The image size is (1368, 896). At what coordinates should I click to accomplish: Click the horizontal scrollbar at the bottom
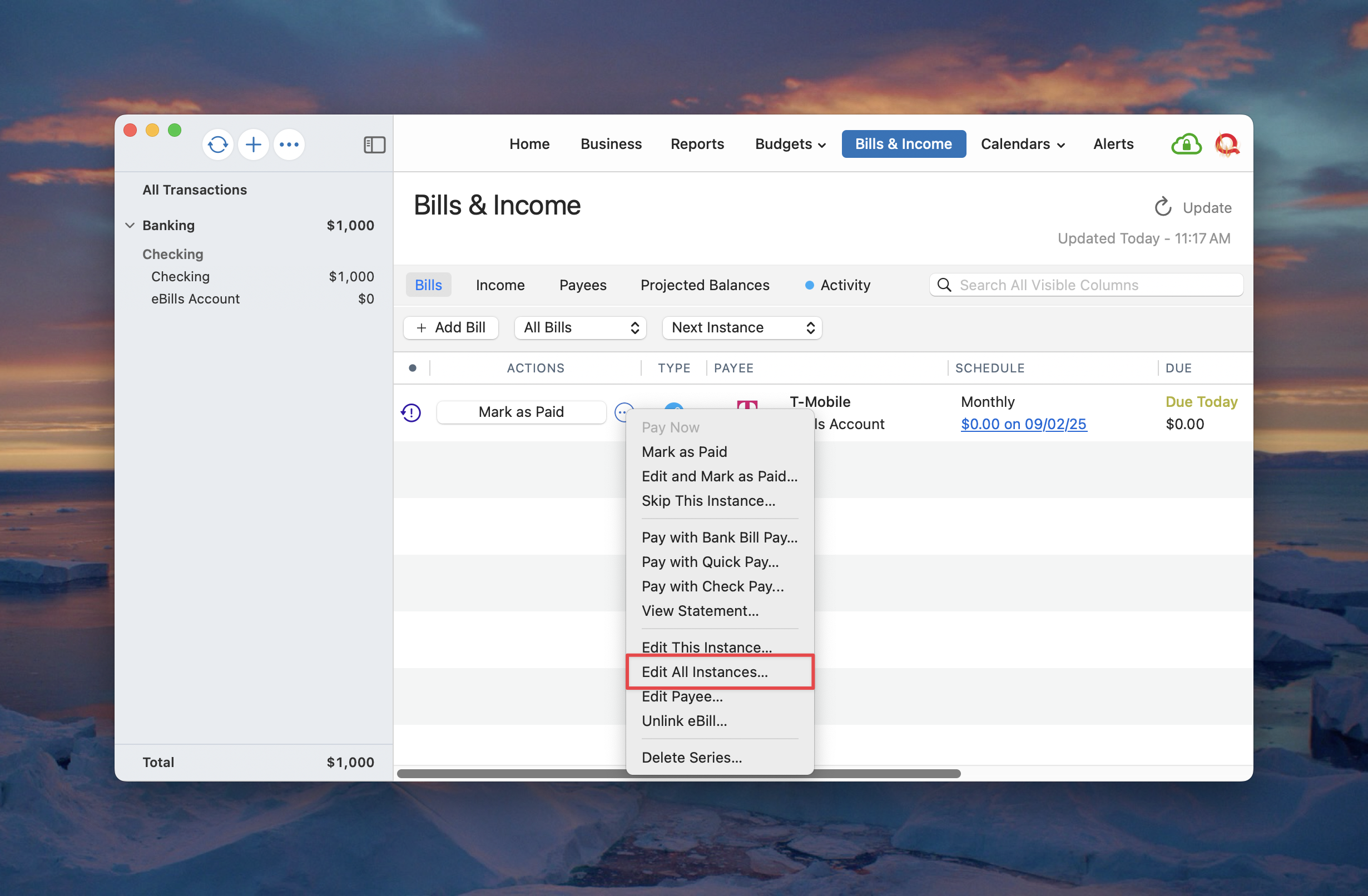tap(512, 774)
